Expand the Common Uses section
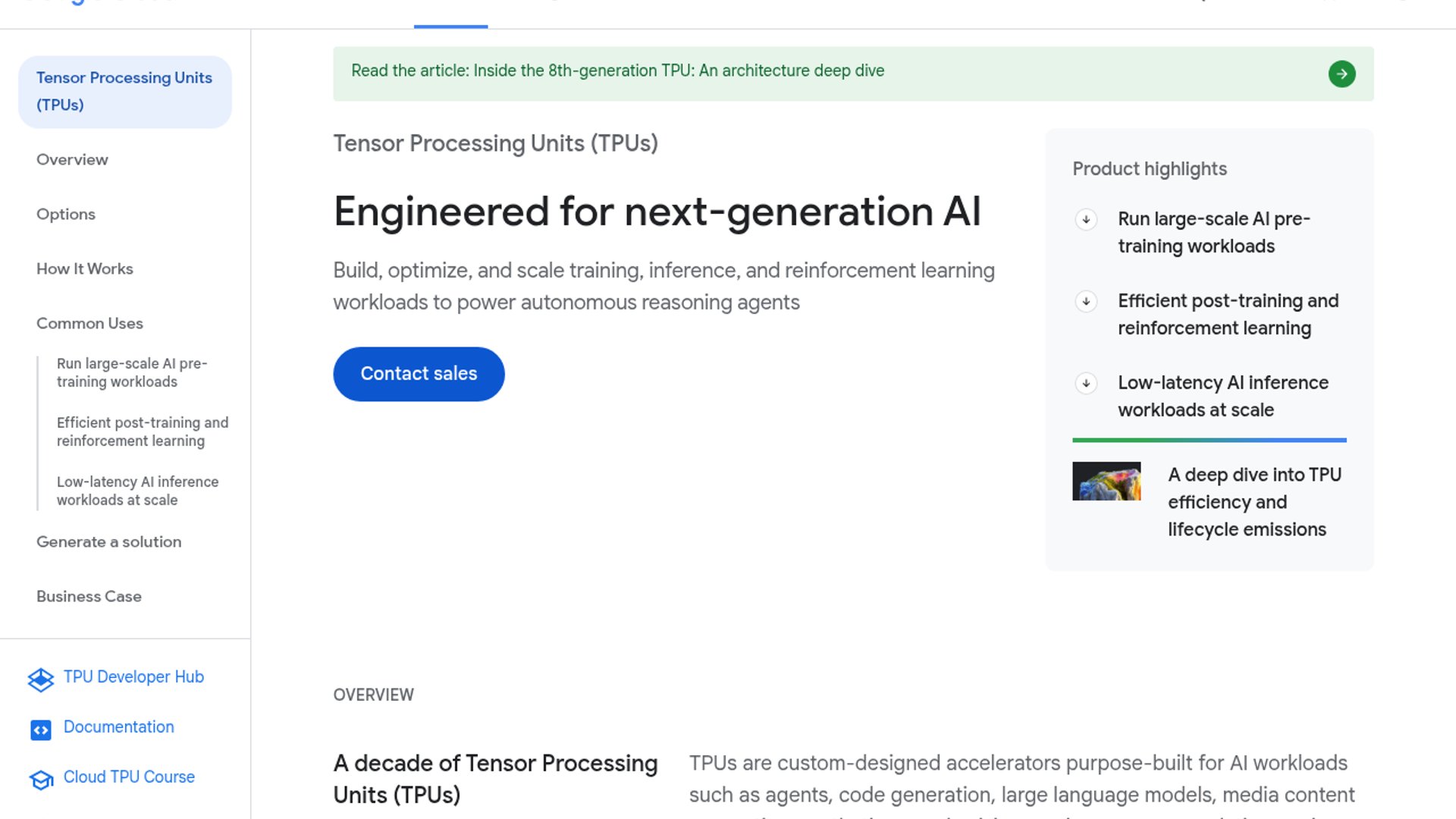Viewport: 1456px width, 819px height. 89,323
